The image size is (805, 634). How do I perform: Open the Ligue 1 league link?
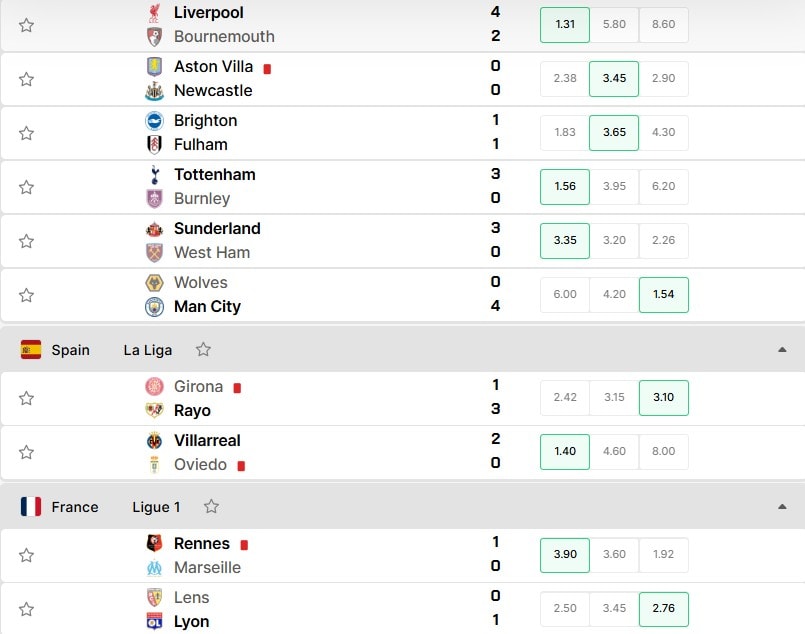157,507
